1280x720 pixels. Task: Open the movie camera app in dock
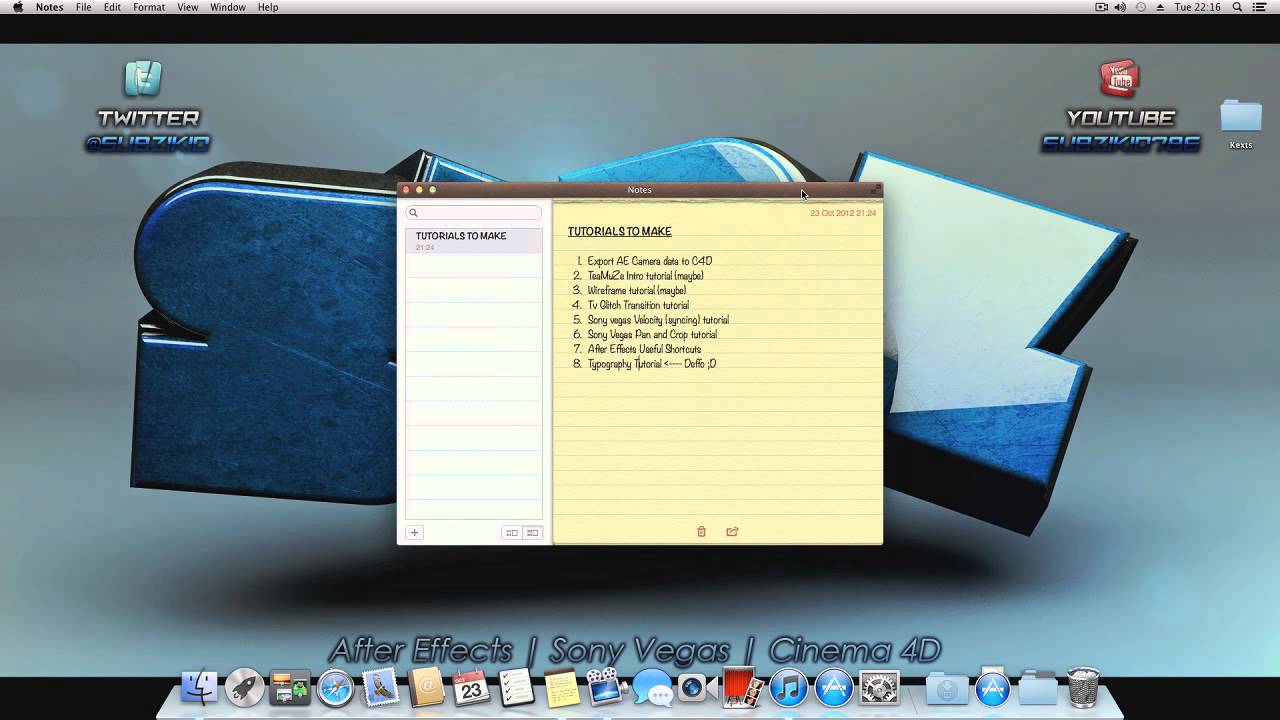[607, 688]
